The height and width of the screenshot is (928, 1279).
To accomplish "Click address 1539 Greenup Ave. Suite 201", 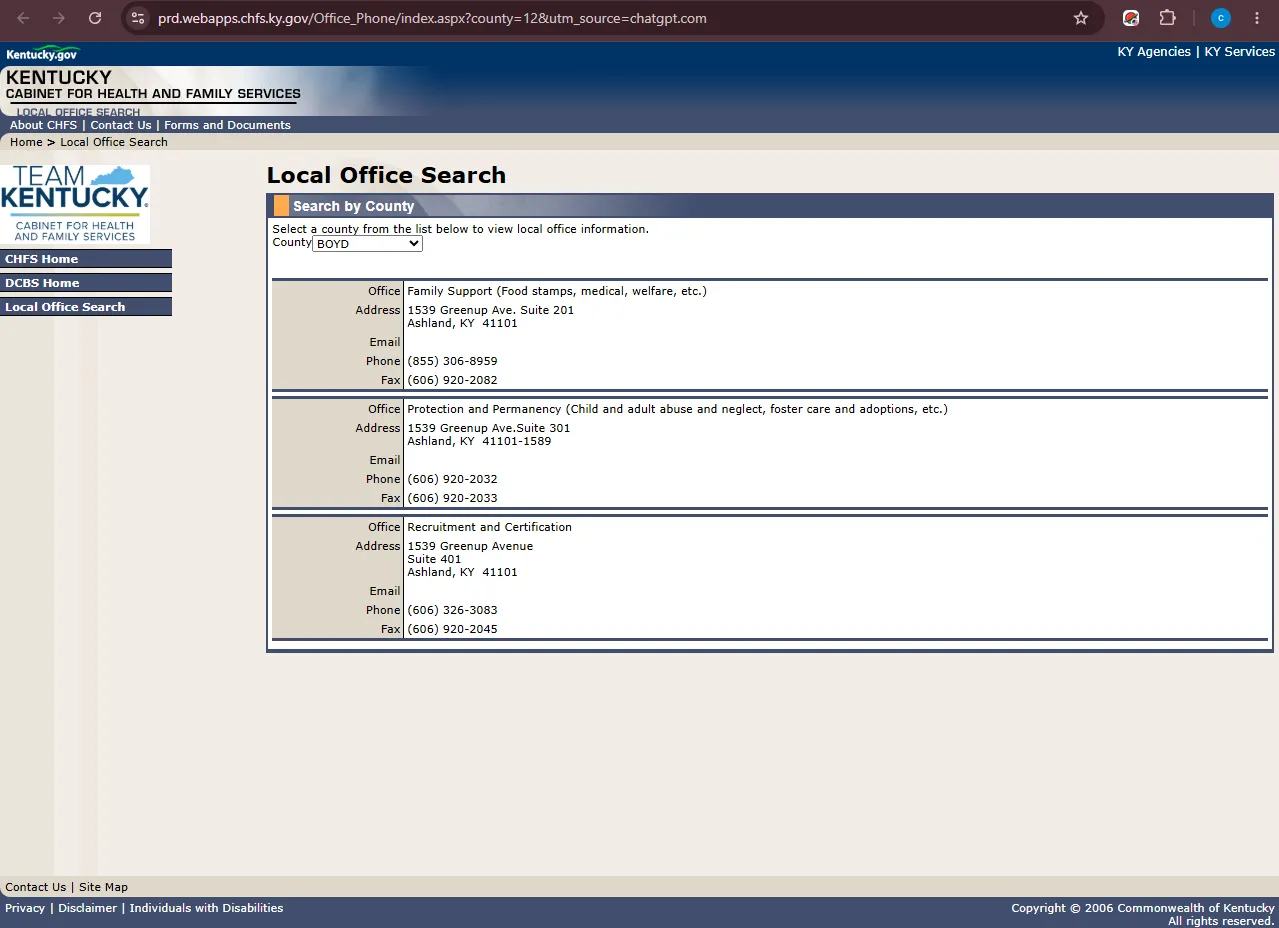I will 490,310.
